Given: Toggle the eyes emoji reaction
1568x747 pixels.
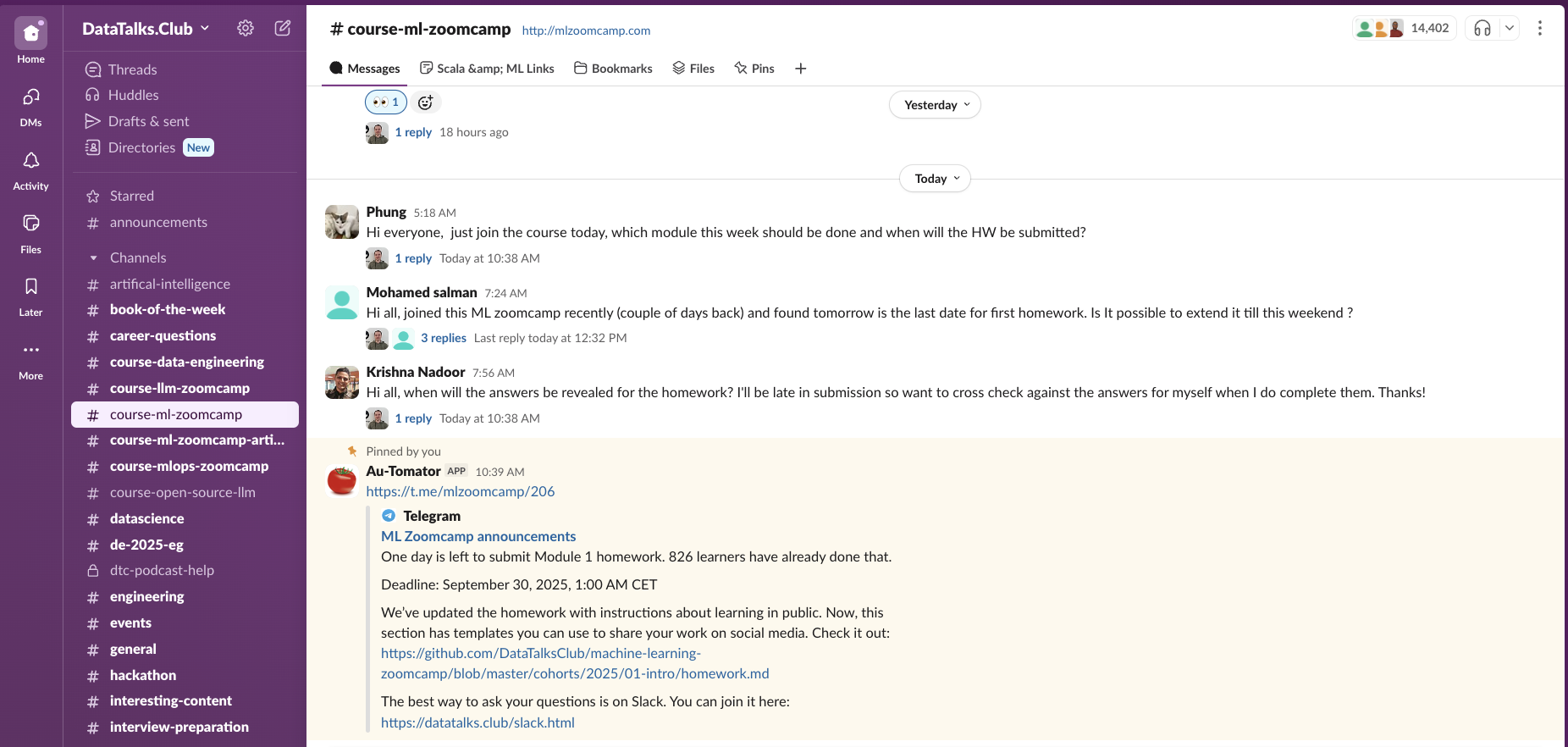Looking at the screenshot, I should tap(386, 102).
